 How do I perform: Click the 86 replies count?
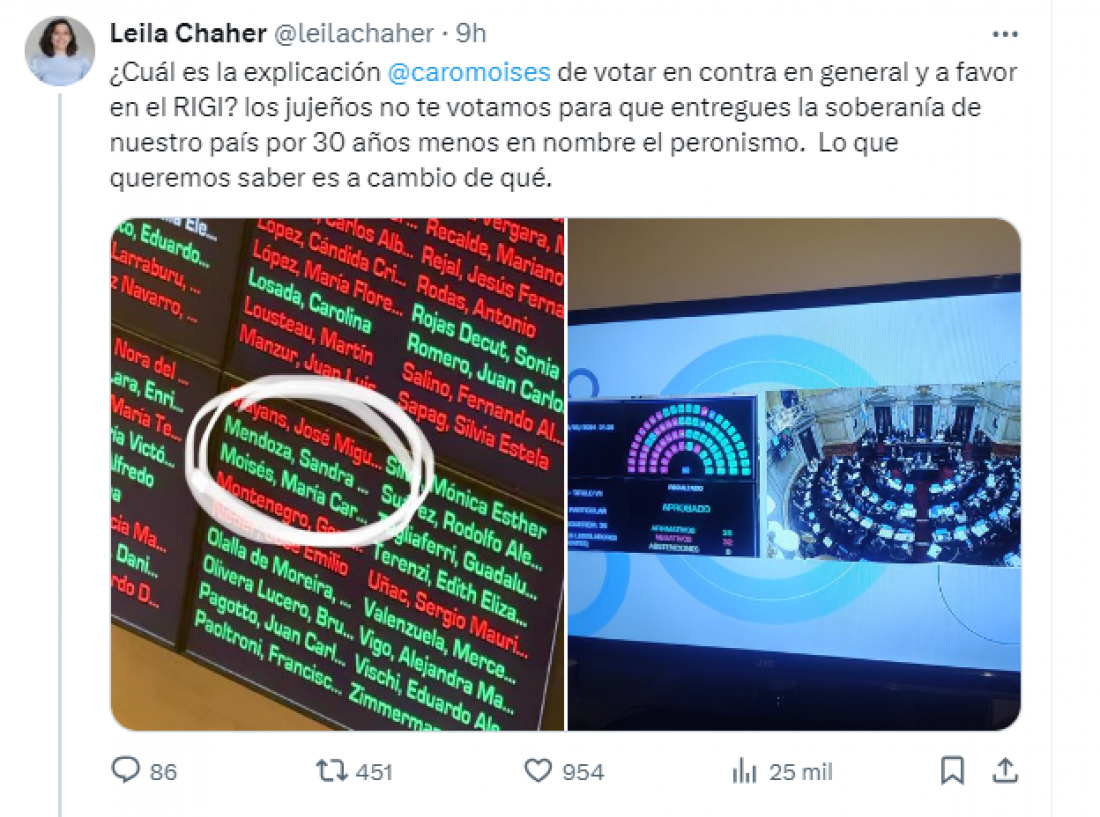[163, 772]
